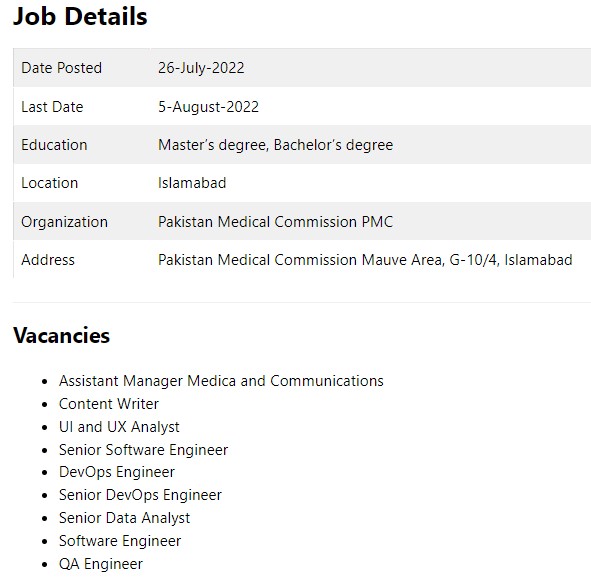
Task: Select the Mauve Area G-10/4 address text
Action: pos(365,260)
